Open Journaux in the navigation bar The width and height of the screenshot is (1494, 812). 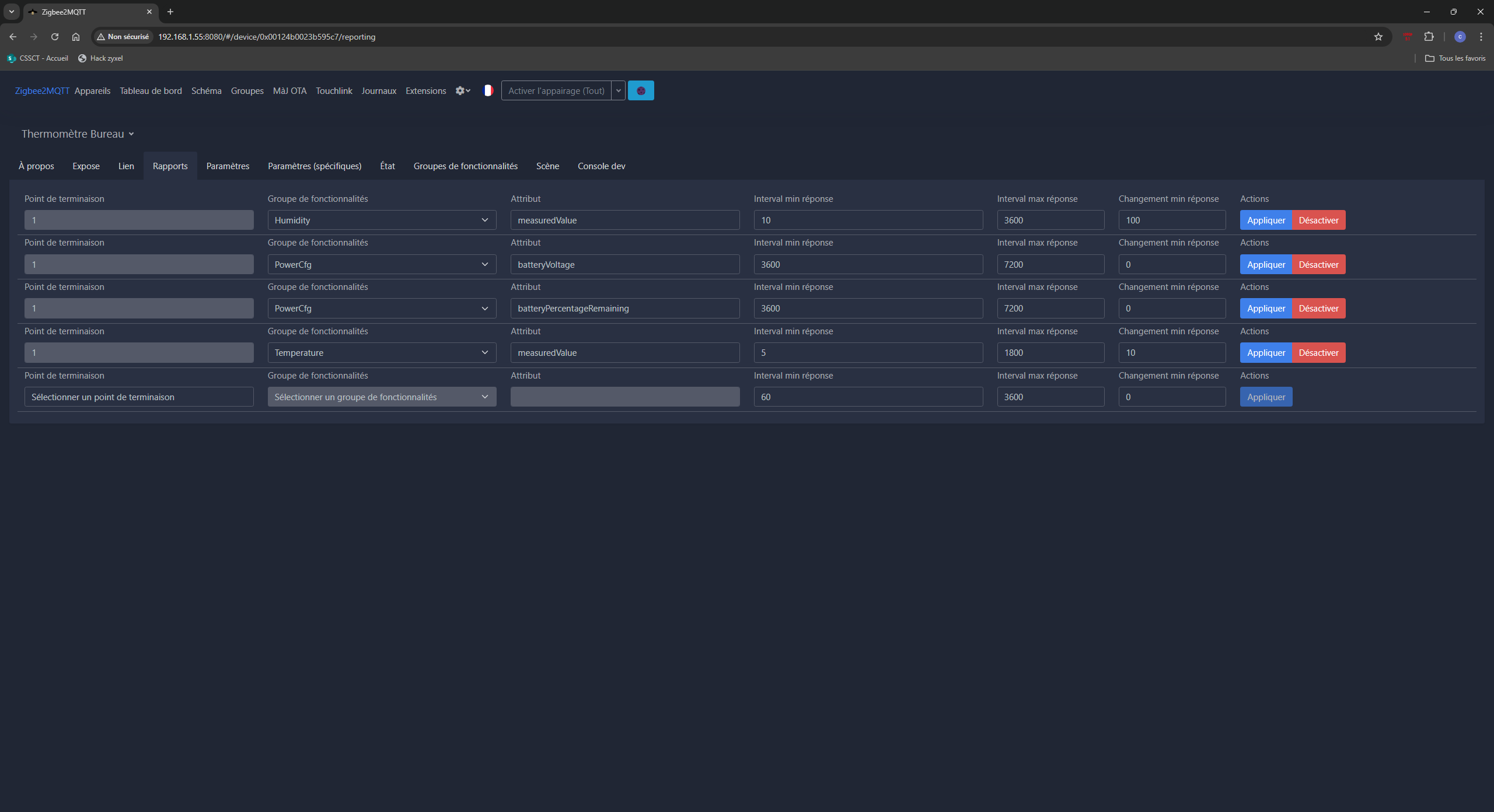pos(378,91)
